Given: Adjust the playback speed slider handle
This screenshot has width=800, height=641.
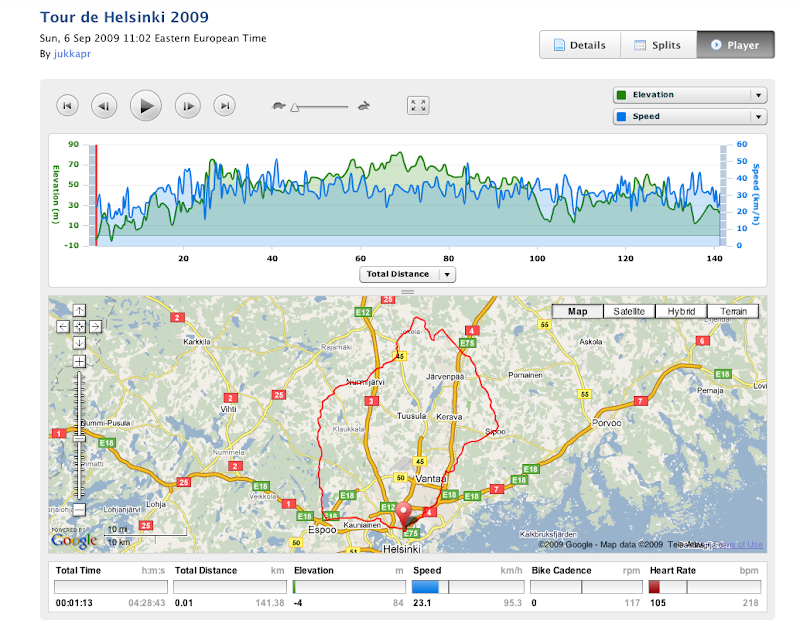Looking at the screenshot, I should click(x=295, y=108).
